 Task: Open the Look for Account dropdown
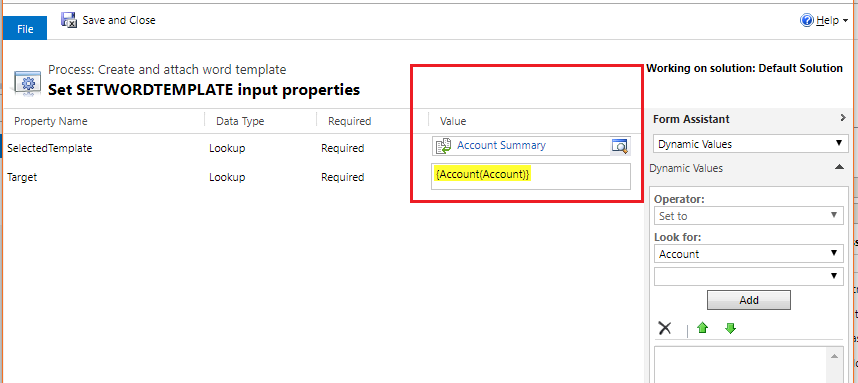tap(749, 254)
